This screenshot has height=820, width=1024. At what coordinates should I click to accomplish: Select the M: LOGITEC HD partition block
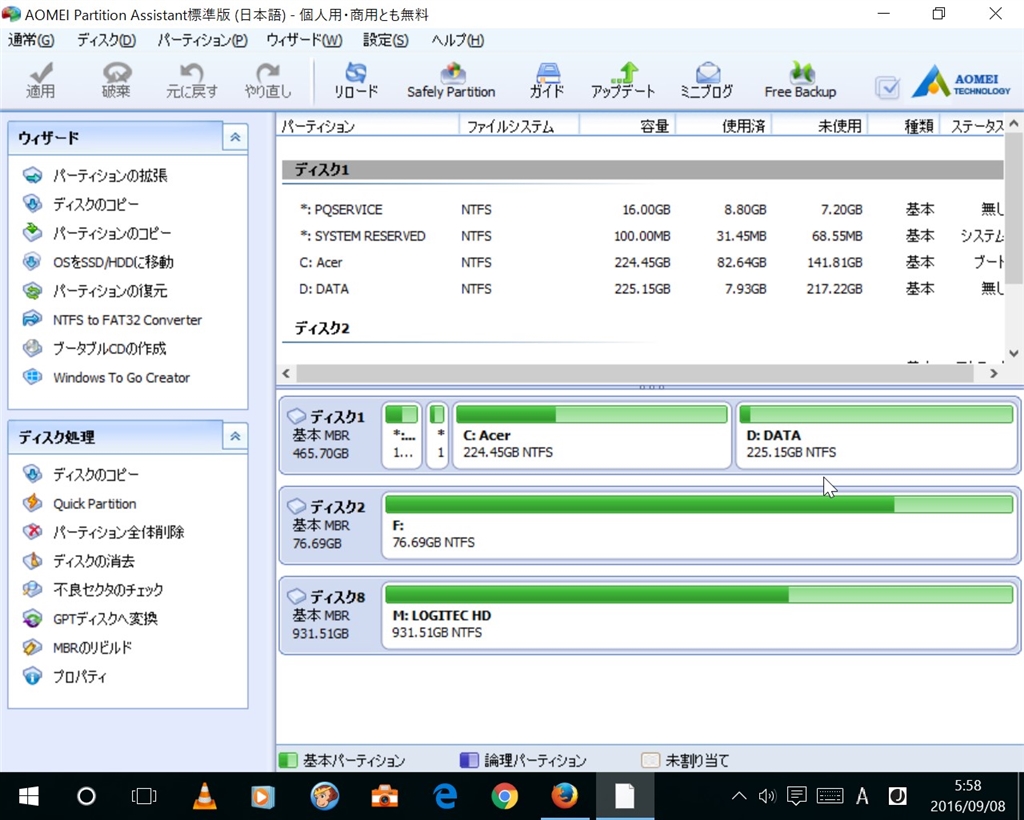click(699, 616)
